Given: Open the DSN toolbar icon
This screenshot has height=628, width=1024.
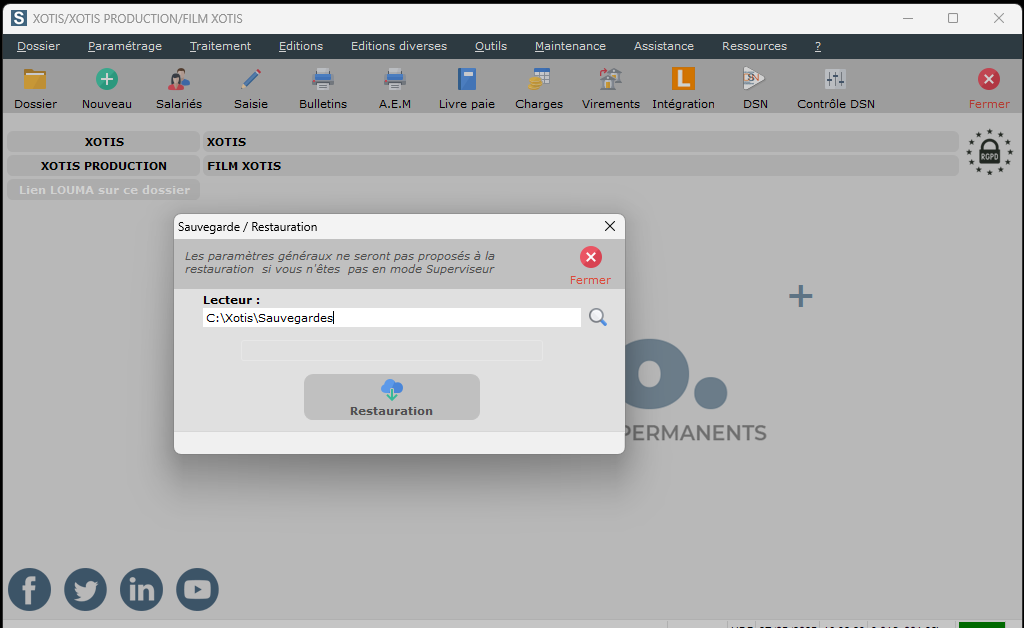Looking at the screenshot, I should click(x=755, y=89).
